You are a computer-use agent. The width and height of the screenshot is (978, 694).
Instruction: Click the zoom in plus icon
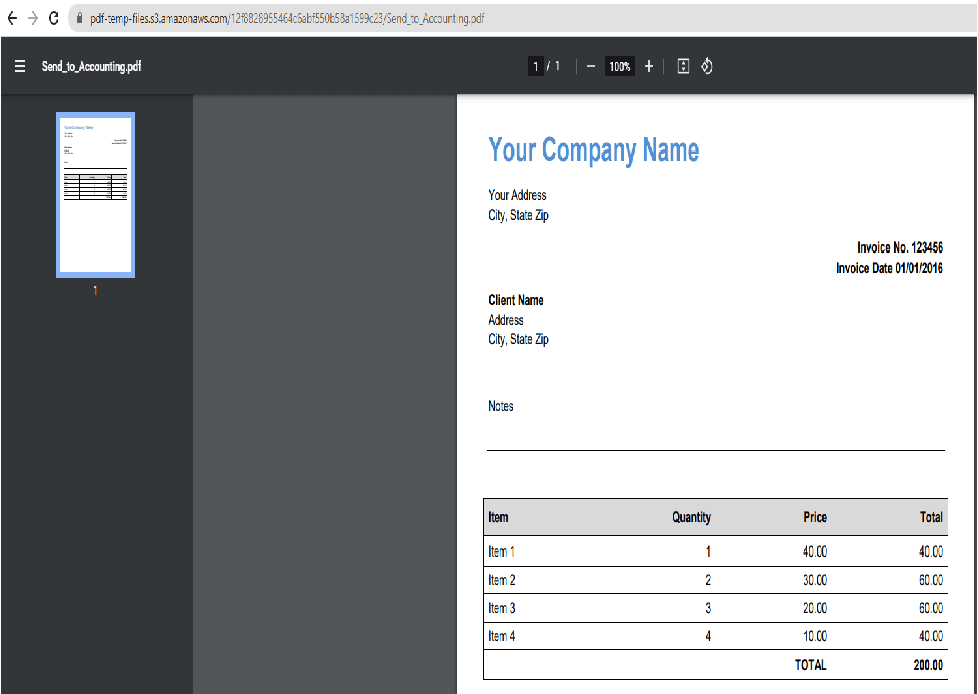(x=649, y=66)
